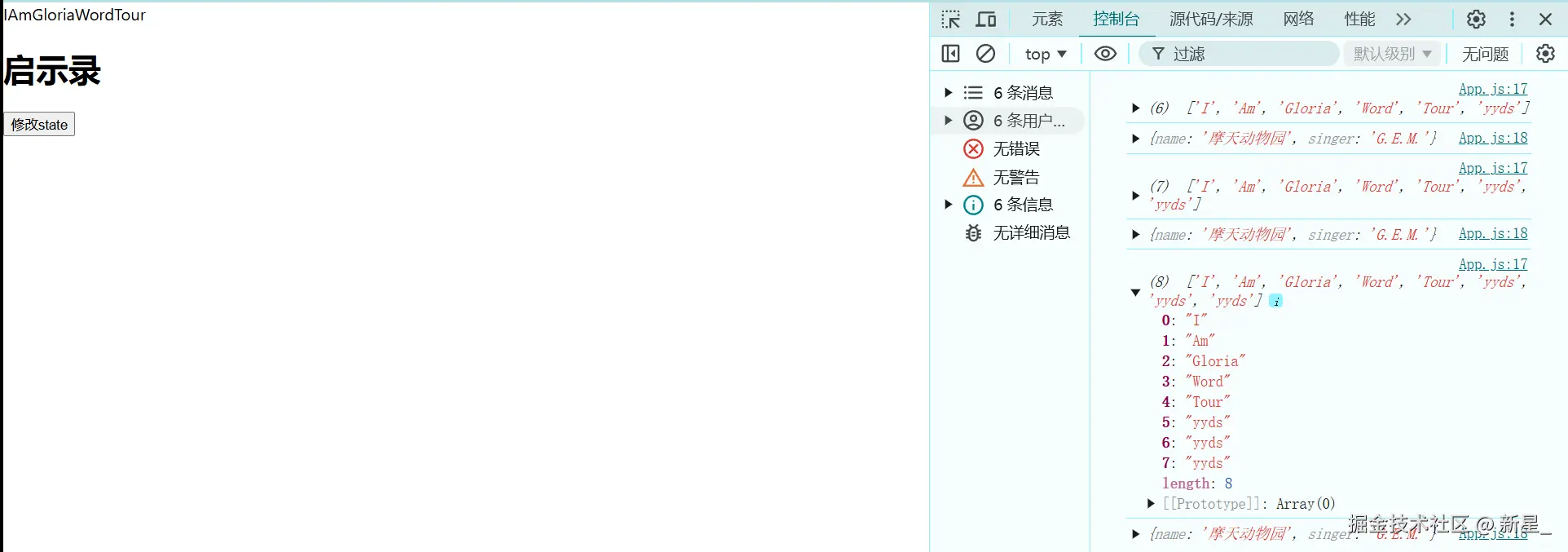Screen dimensions: 1568x552
Task: Focus the 过滤 filter field
Action: pyautogui.click(x=1239, y=54)
